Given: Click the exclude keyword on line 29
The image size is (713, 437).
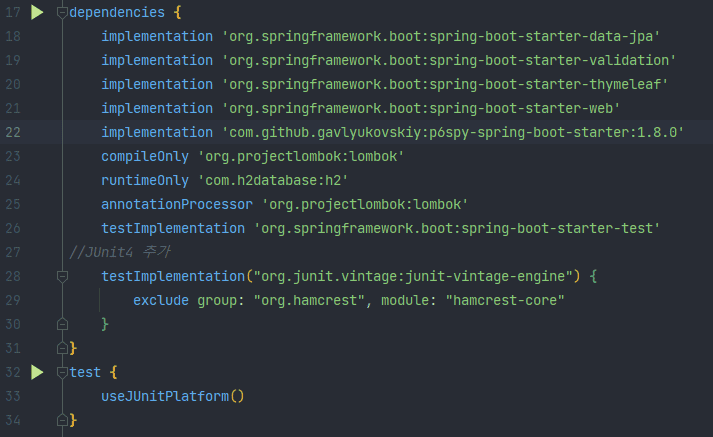Looking at the screenshot, I should pyautogui.click(x=161, y=301).
